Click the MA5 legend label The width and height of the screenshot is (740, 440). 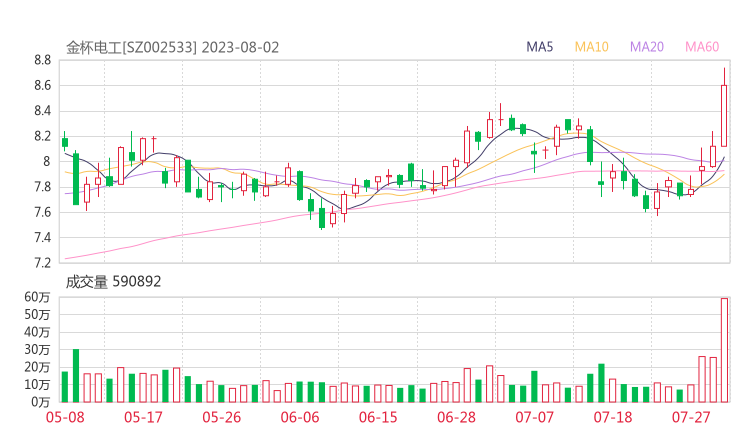539,47
